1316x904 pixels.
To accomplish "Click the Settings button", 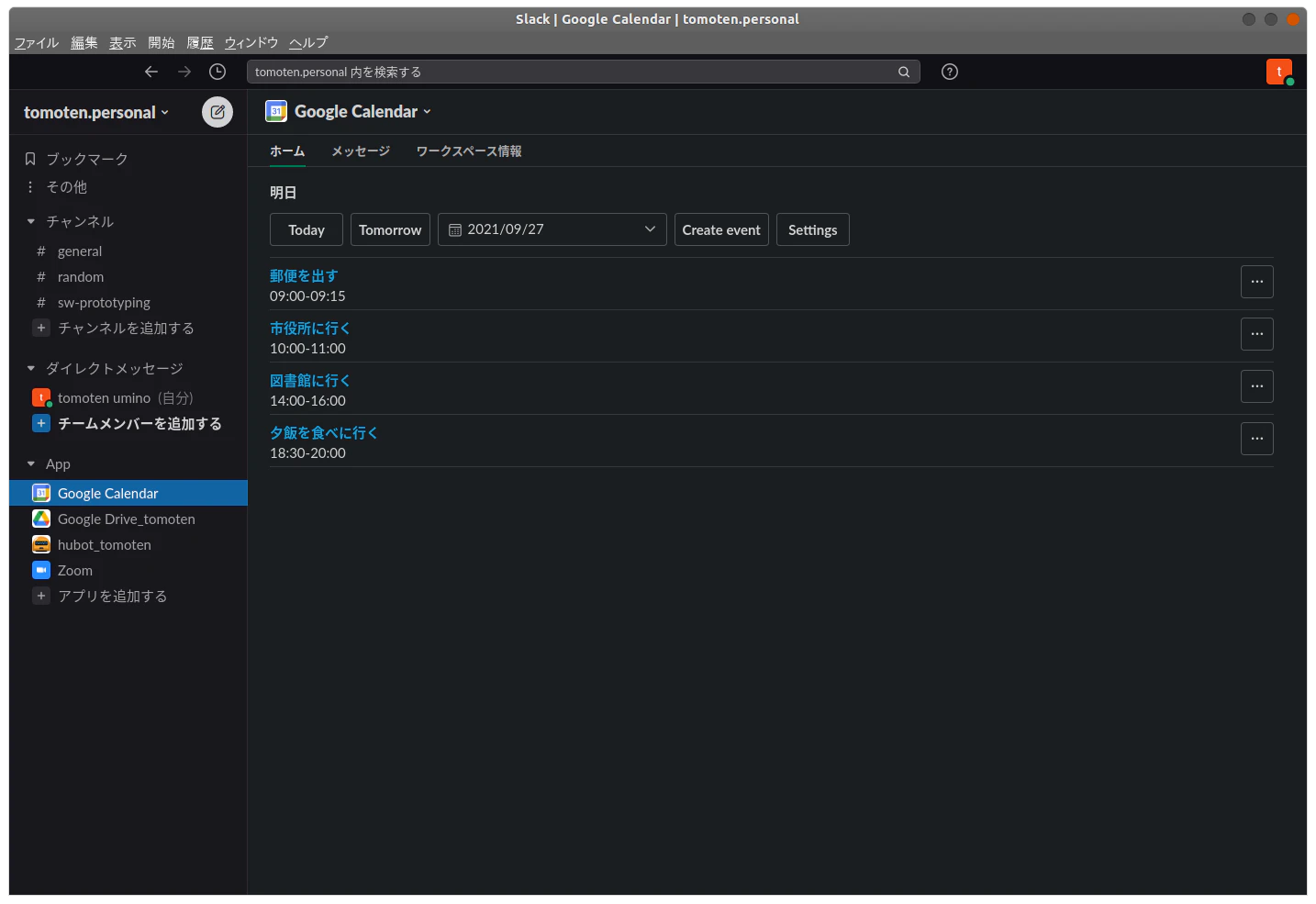I will click(x=813, y=229).
